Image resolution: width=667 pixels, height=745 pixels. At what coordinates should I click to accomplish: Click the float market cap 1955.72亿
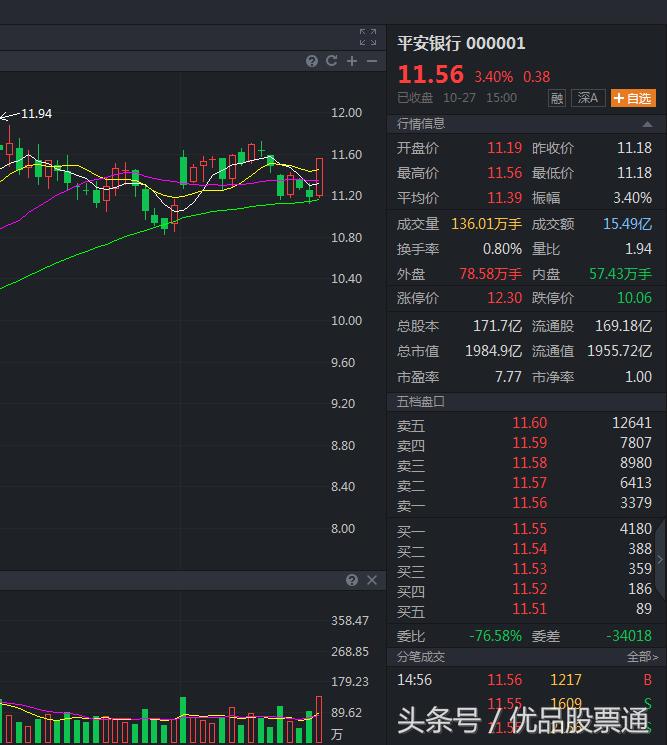[619, 351]
